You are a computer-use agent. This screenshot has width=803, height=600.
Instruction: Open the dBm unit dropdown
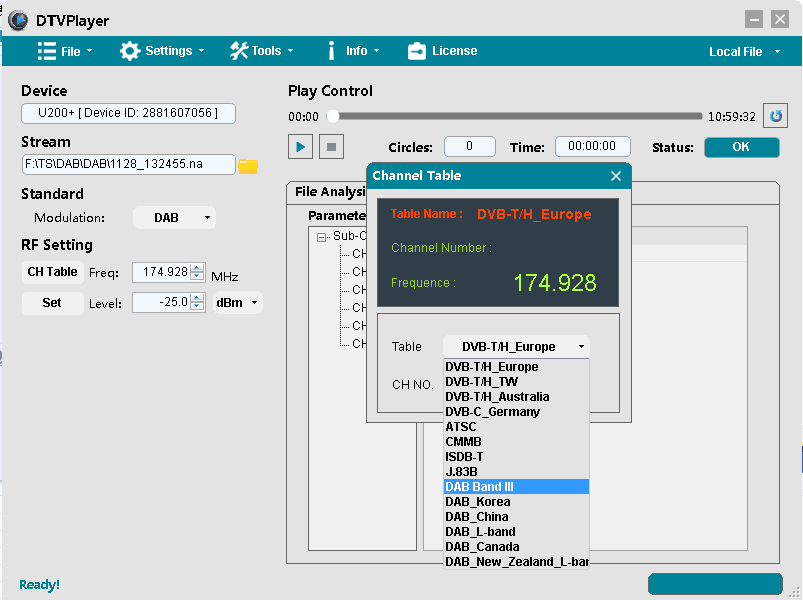(237, 303)
